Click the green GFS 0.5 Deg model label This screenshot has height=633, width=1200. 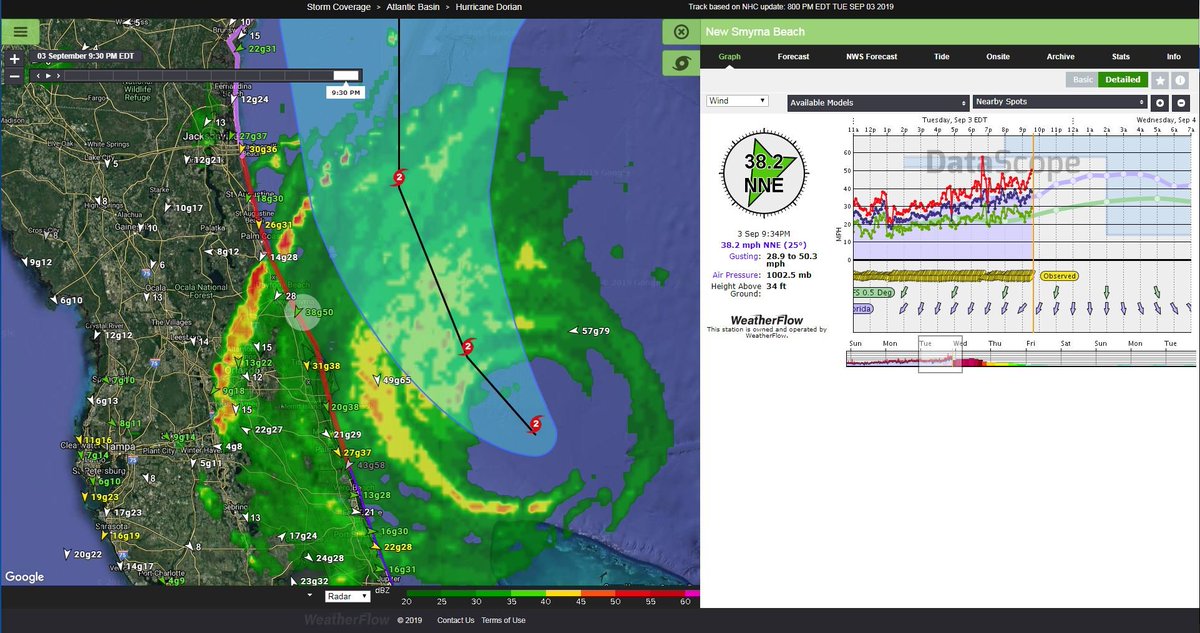pyautogui.click(x=872, y=292)
